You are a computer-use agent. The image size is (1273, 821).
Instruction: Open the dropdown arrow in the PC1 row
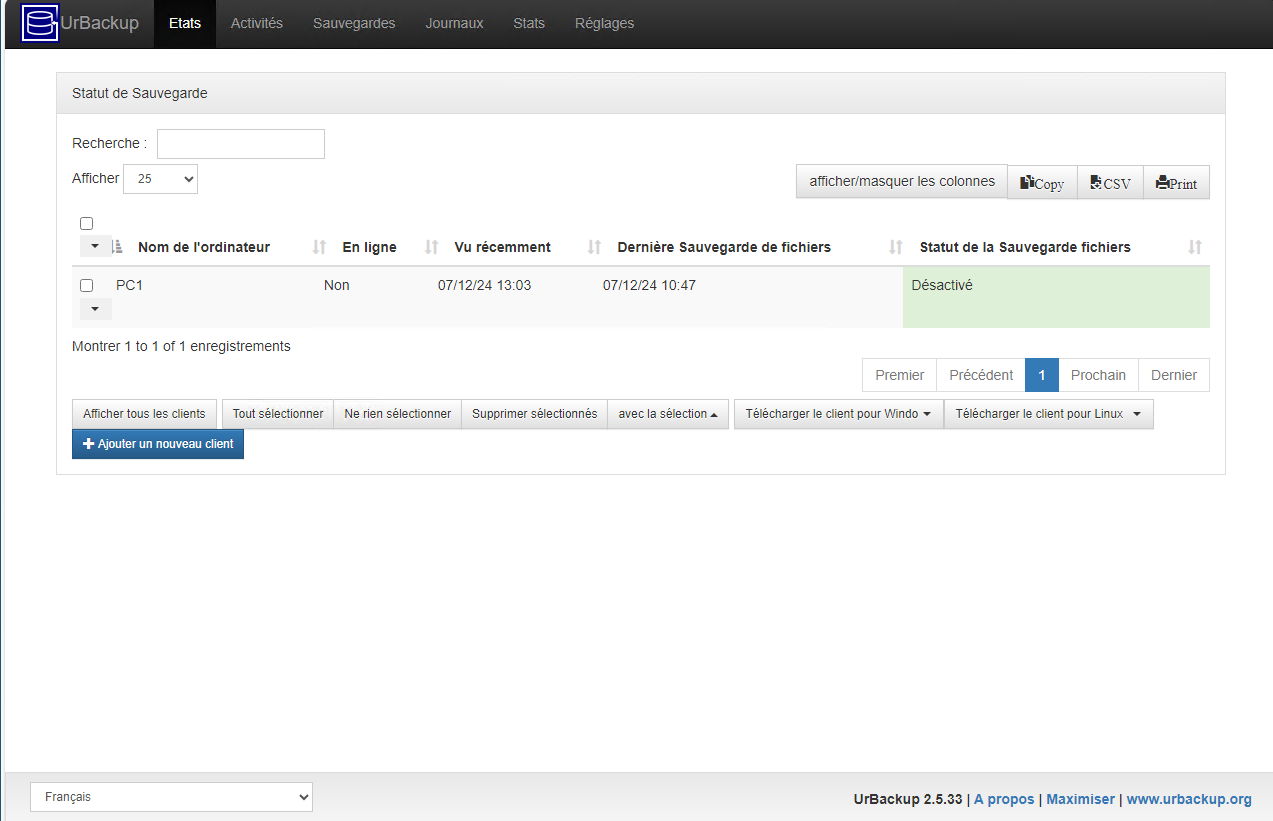pyautogui.click(x=95, y=308)
